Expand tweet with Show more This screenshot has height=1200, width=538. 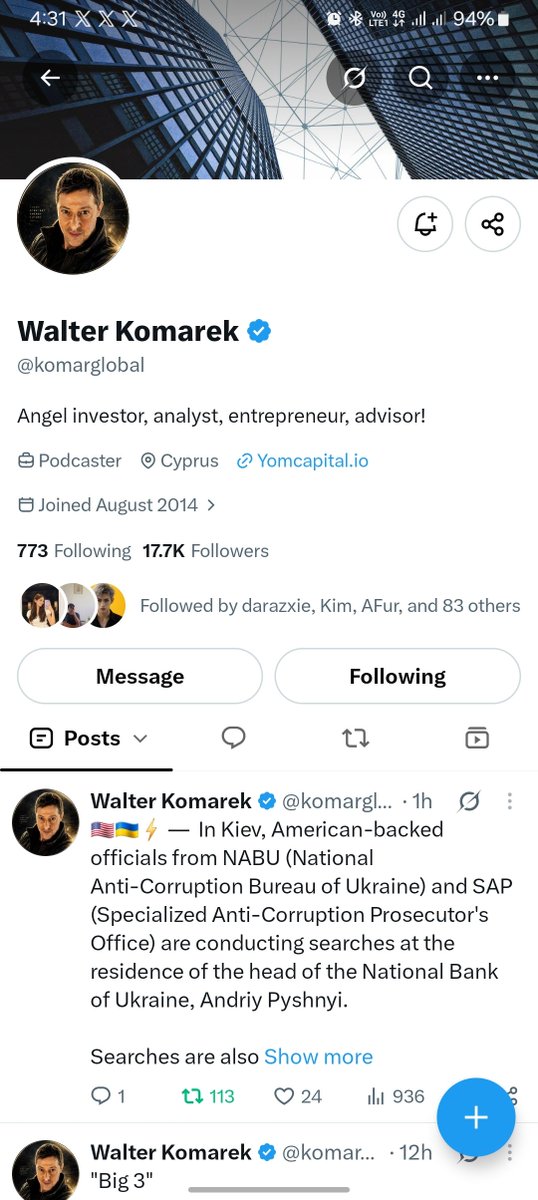coord(318,1056)
